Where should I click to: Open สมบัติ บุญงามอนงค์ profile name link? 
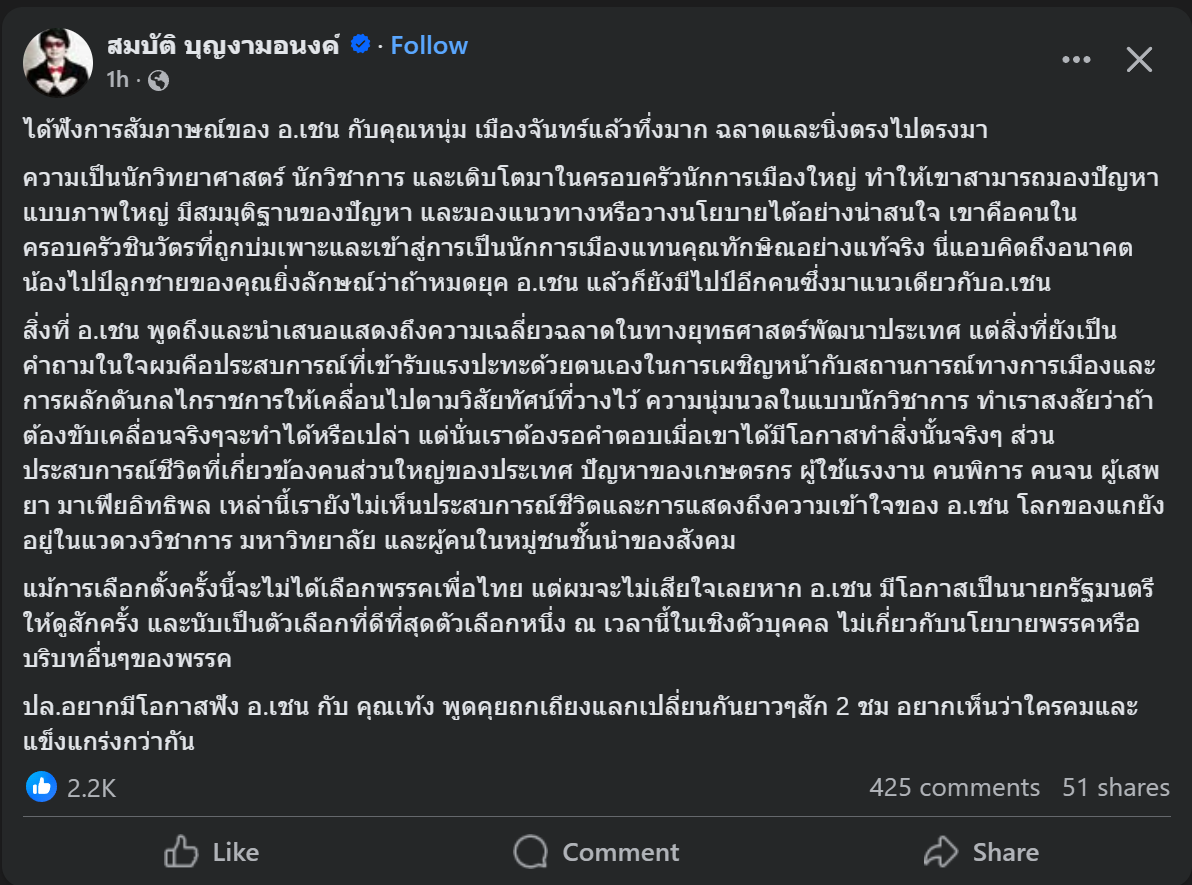(223, 45)
